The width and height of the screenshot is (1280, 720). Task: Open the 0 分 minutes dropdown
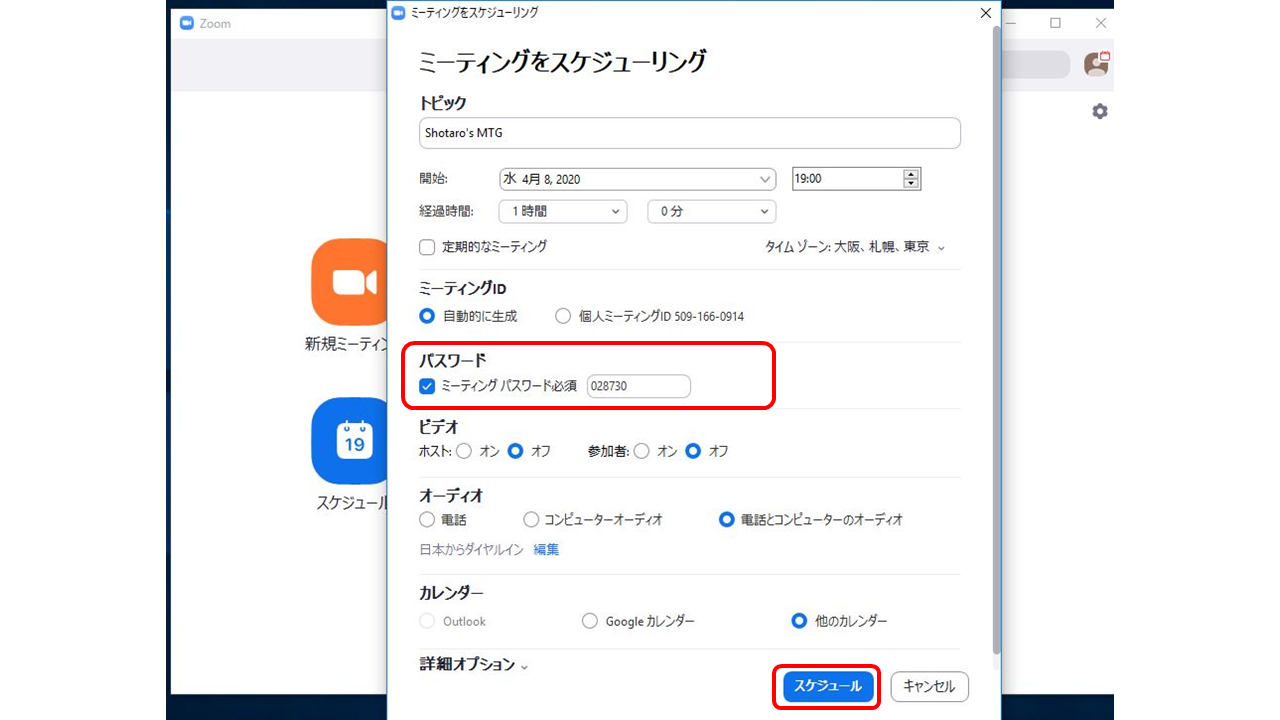pyautogui.click(x=712, y=211)
